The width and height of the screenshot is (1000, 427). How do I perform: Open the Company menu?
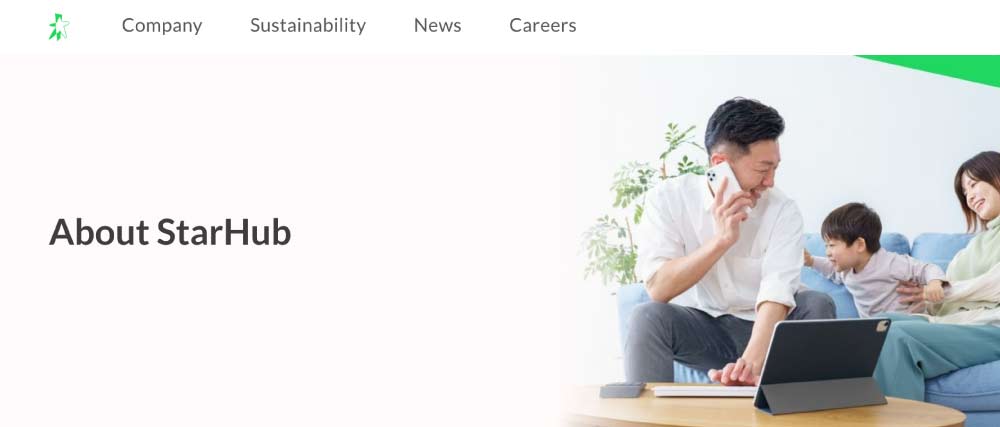(x=162, y=25)
